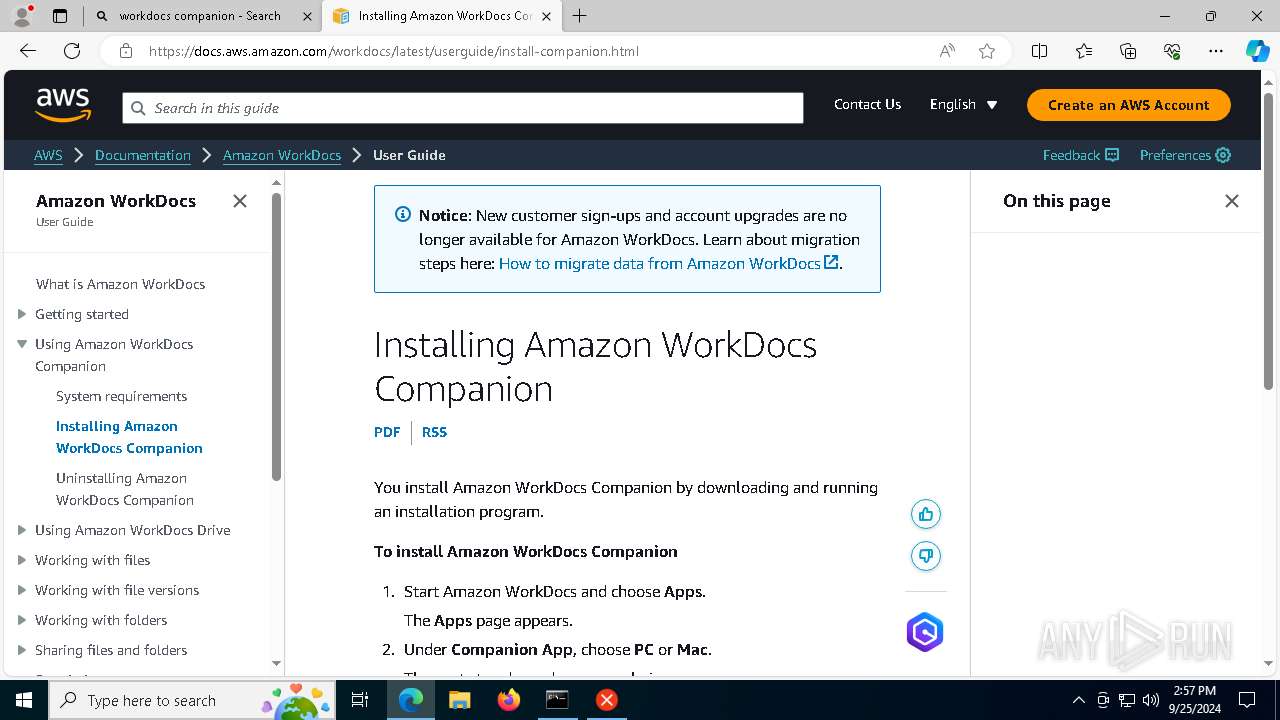1280x720 pixels.
Task: Open File Explorer from taskbar
Action: click(459, 700)
